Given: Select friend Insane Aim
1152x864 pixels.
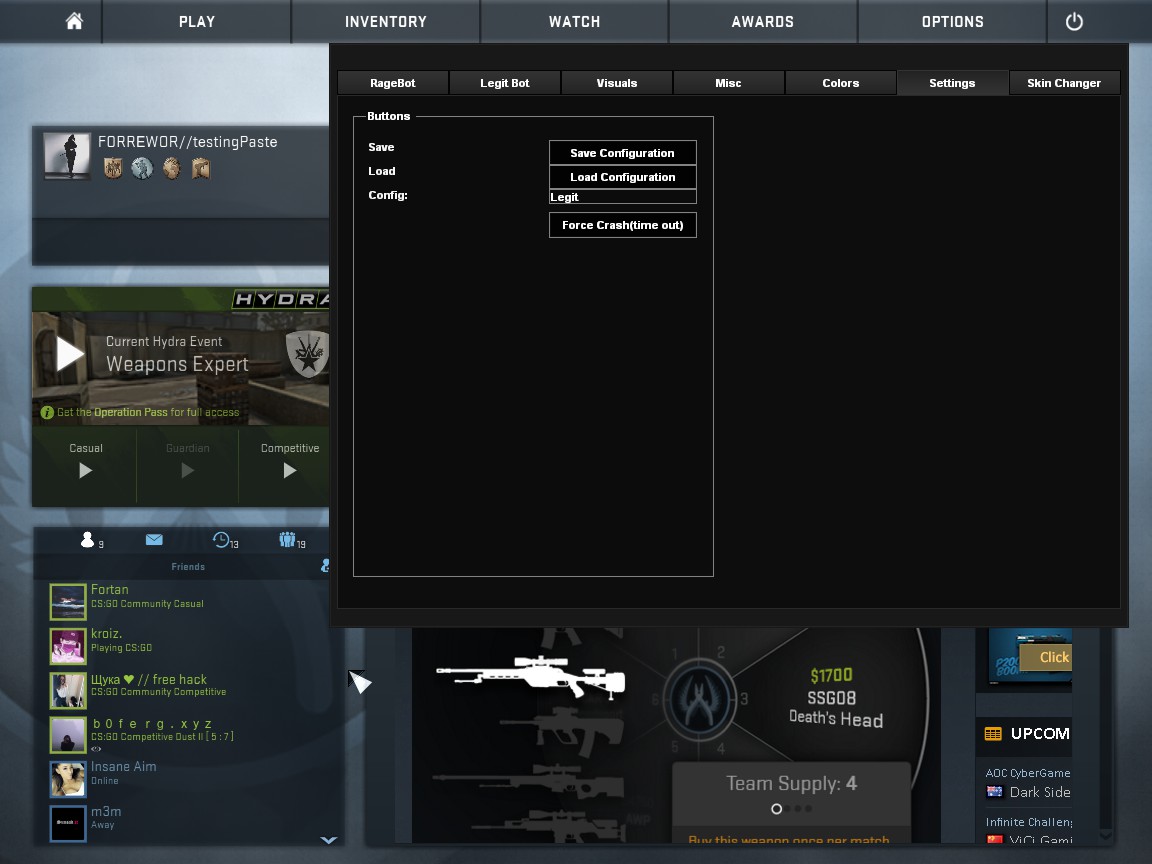Looking at the screenshot, I should pos(188,779).
